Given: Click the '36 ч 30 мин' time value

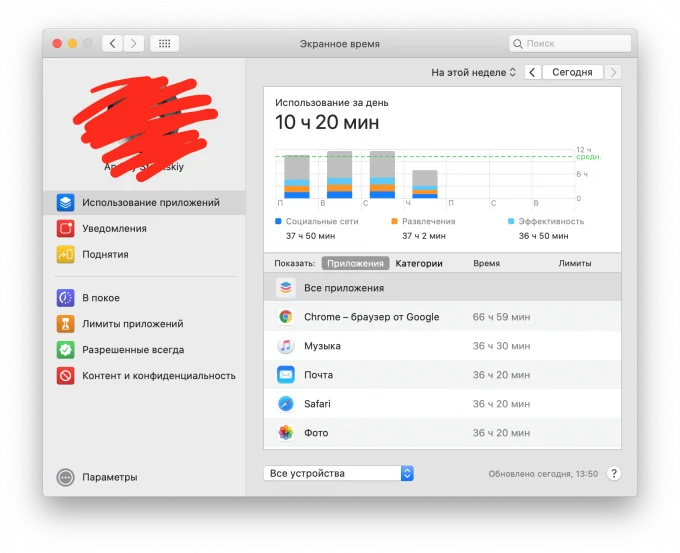Looking at the screenshot, I should [501, 346].
